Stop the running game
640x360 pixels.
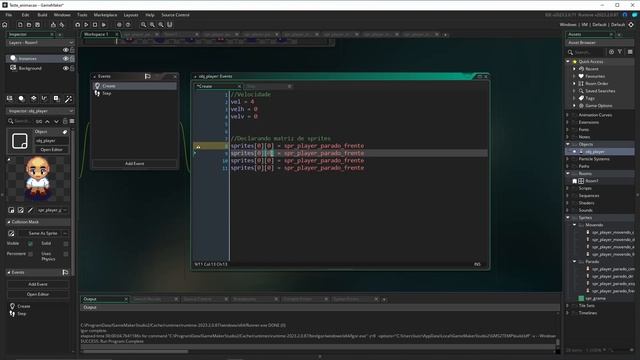click(95, 24)
